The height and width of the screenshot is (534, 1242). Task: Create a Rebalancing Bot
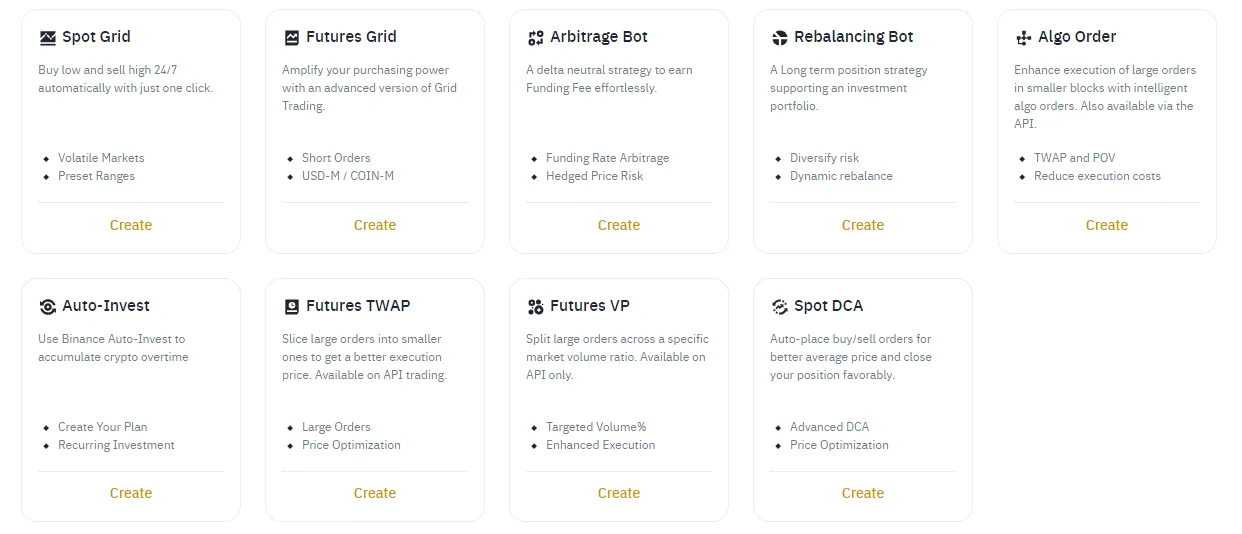(863, 225)
